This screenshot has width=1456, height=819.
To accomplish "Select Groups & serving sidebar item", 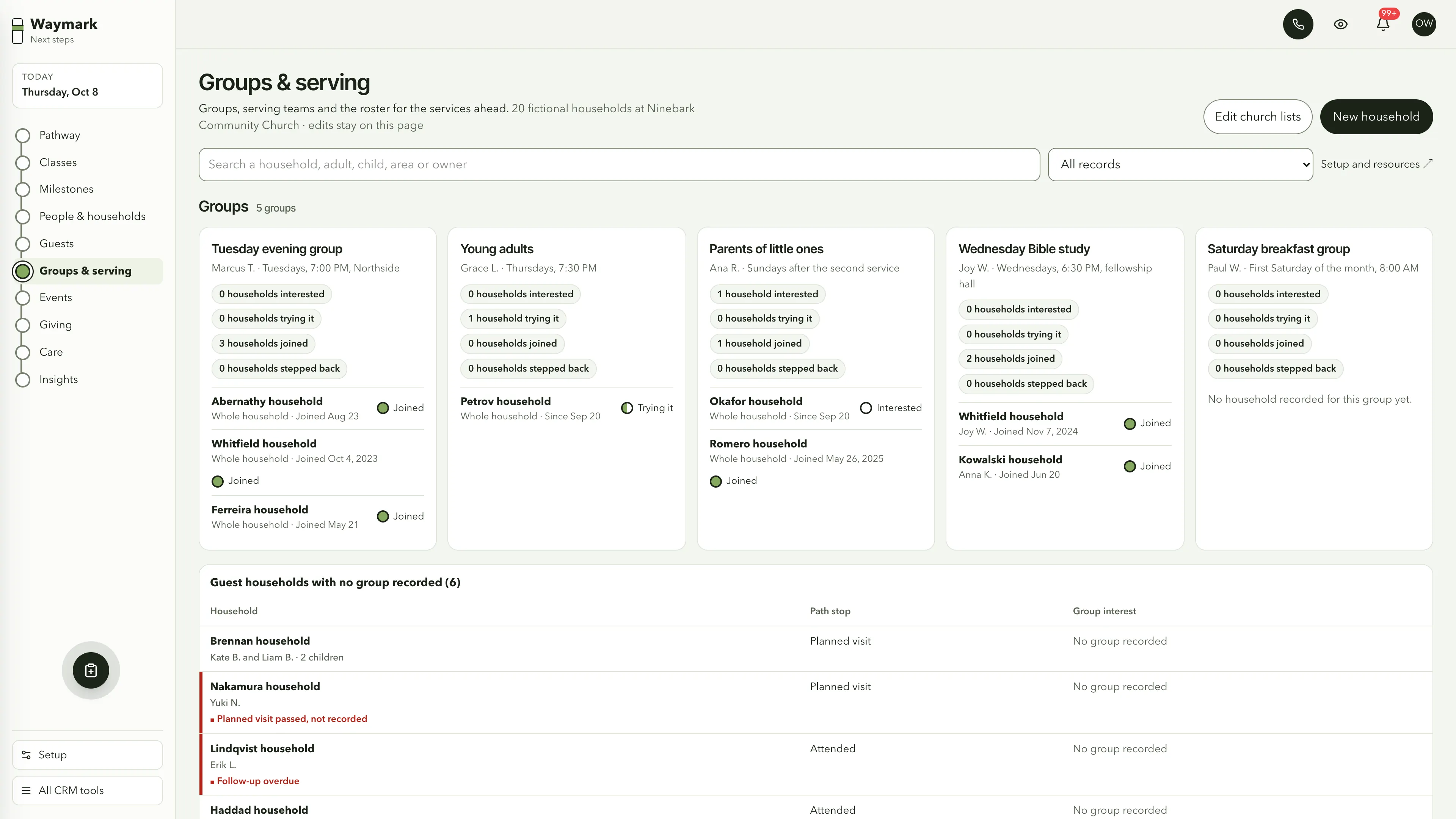I will [87, 271].
